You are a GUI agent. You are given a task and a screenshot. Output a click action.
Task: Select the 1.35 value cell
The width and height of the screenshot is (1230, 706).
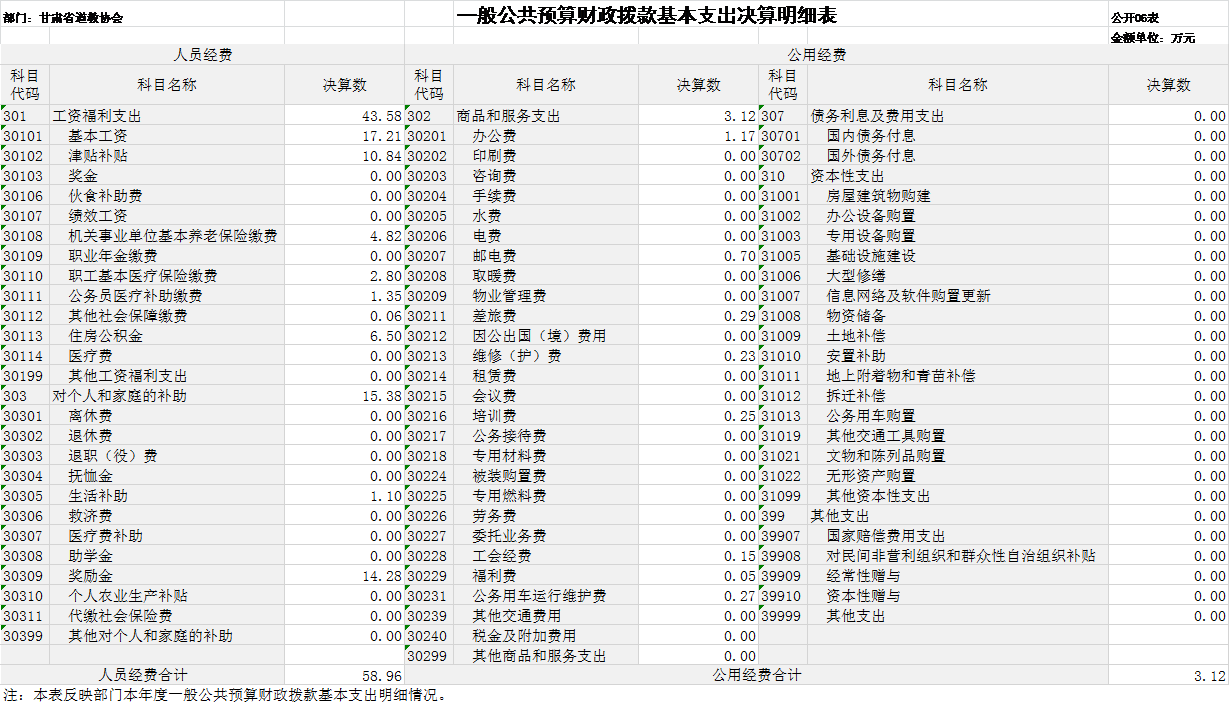344,296
